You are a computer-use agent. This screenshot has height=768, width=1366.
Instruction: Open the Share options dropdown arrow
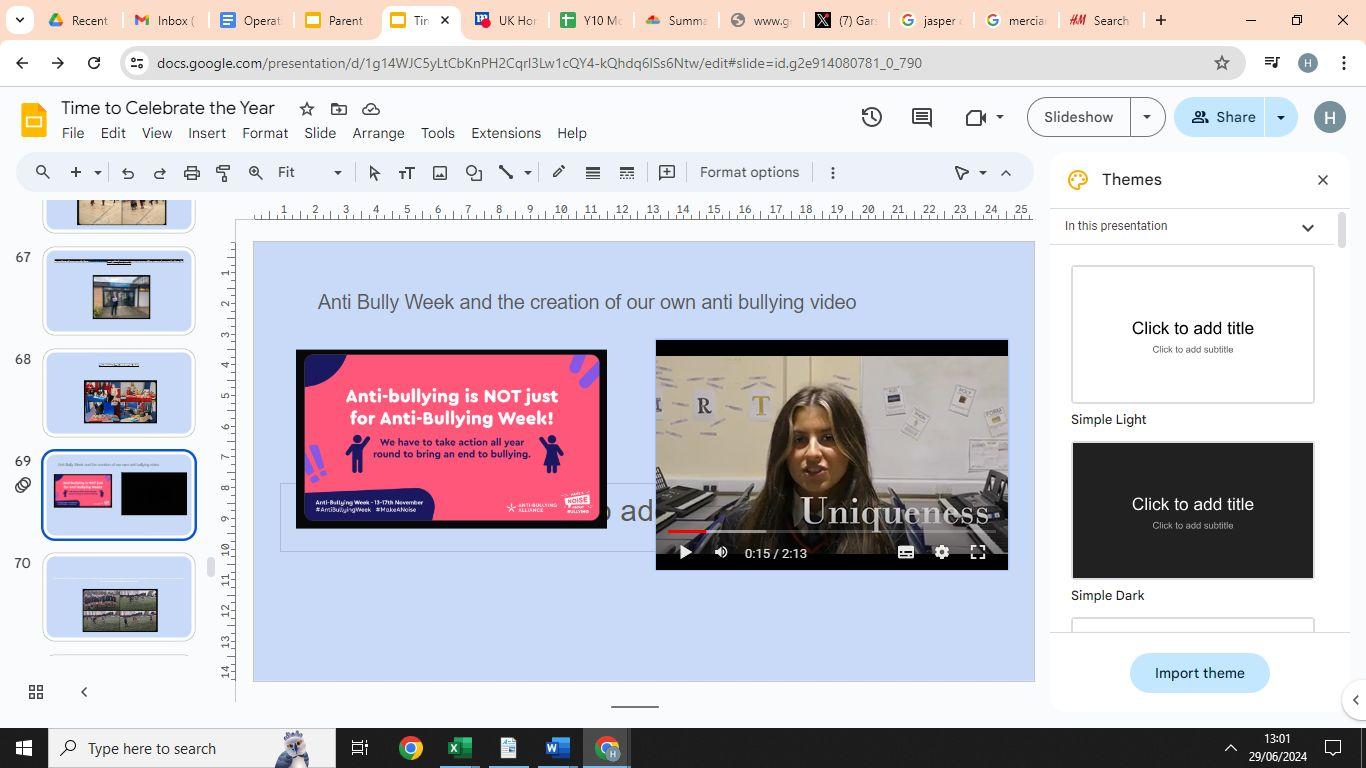[1281, 117]
